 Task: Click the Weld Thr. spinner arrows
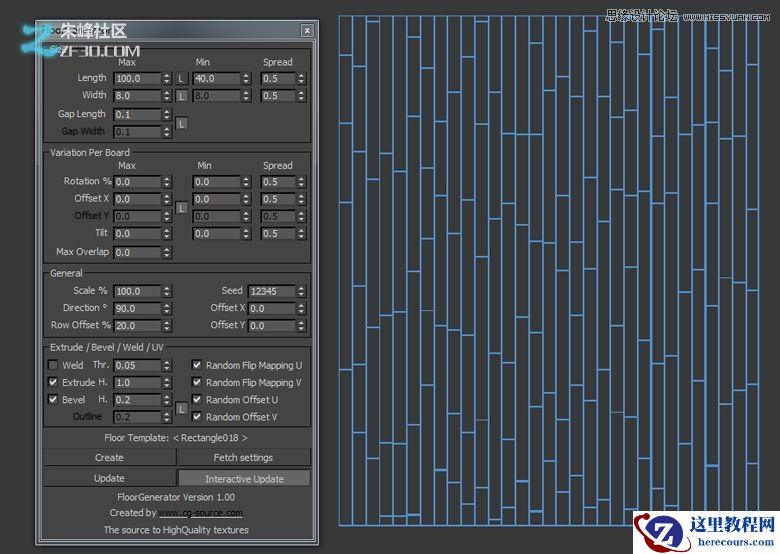tap(167, 366)
